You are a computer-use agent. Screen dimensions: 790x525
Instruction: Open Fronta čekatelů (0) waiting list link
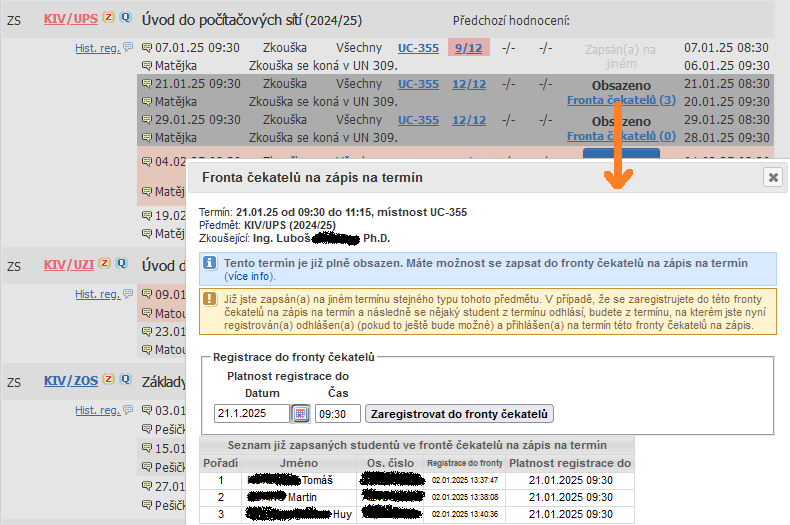pyautogui.click(x=621, y=136)
